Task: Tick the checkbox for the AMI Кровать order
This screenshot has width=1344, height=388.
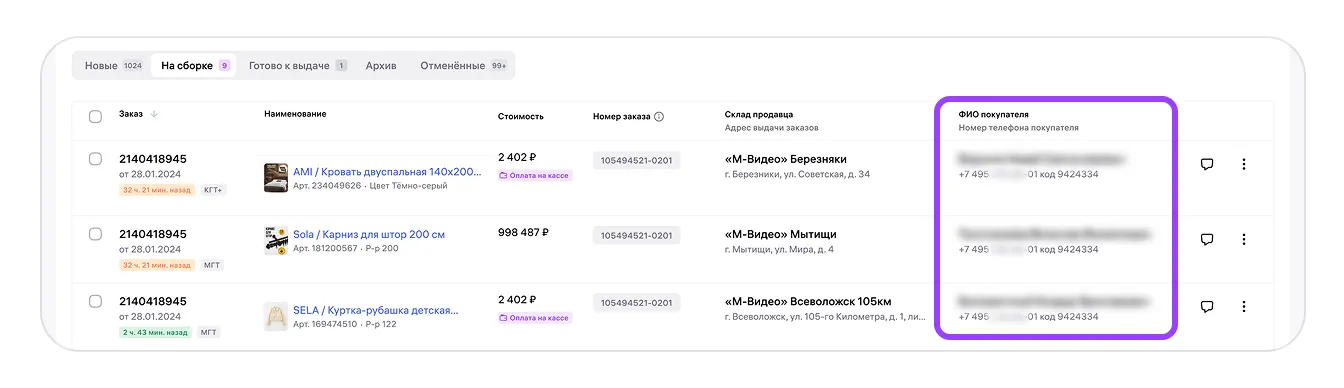Action: pos(95,158)
